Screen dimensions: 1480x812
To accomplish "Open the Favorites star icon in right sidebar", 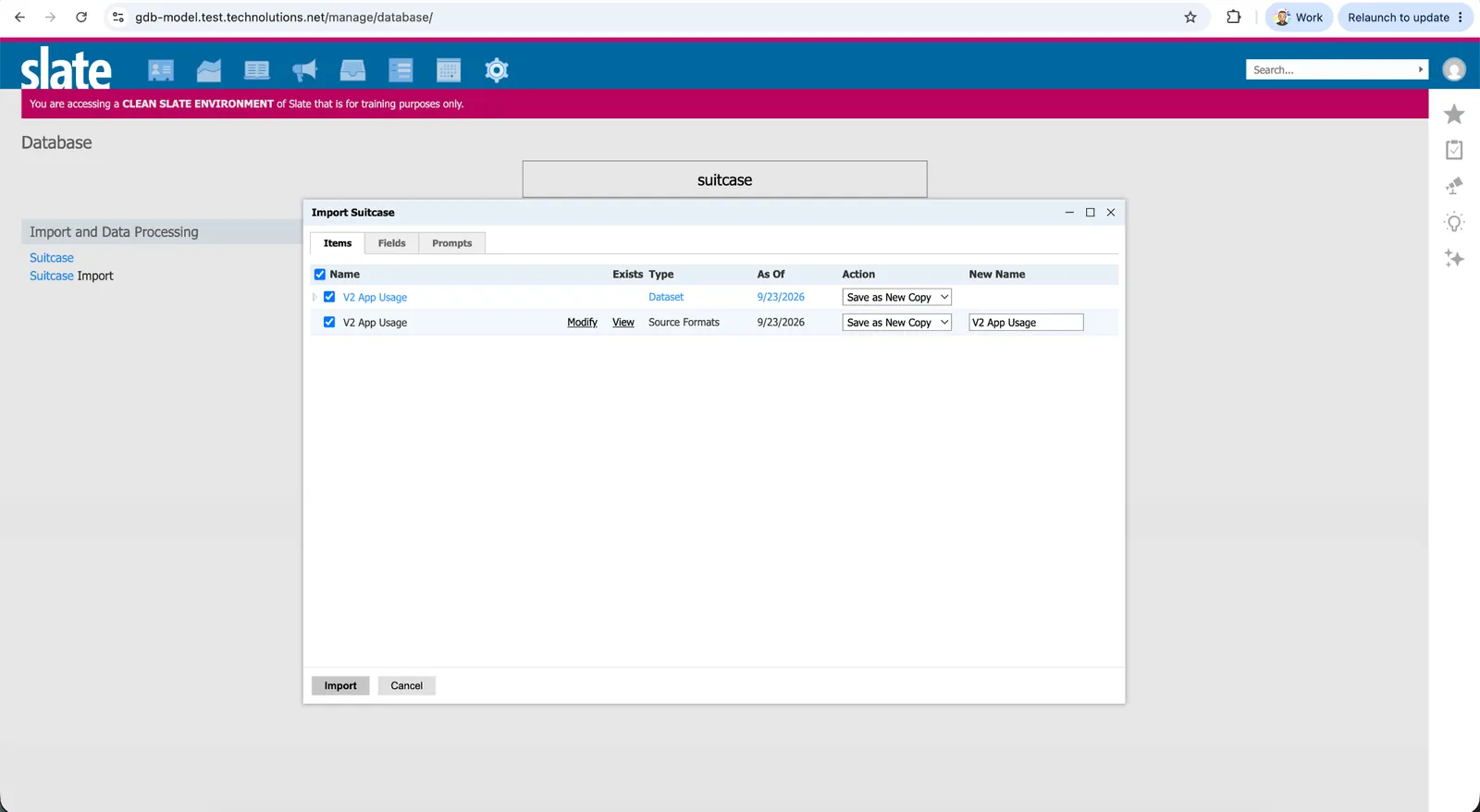I will pyautogui.click(x=1454, y=114).
